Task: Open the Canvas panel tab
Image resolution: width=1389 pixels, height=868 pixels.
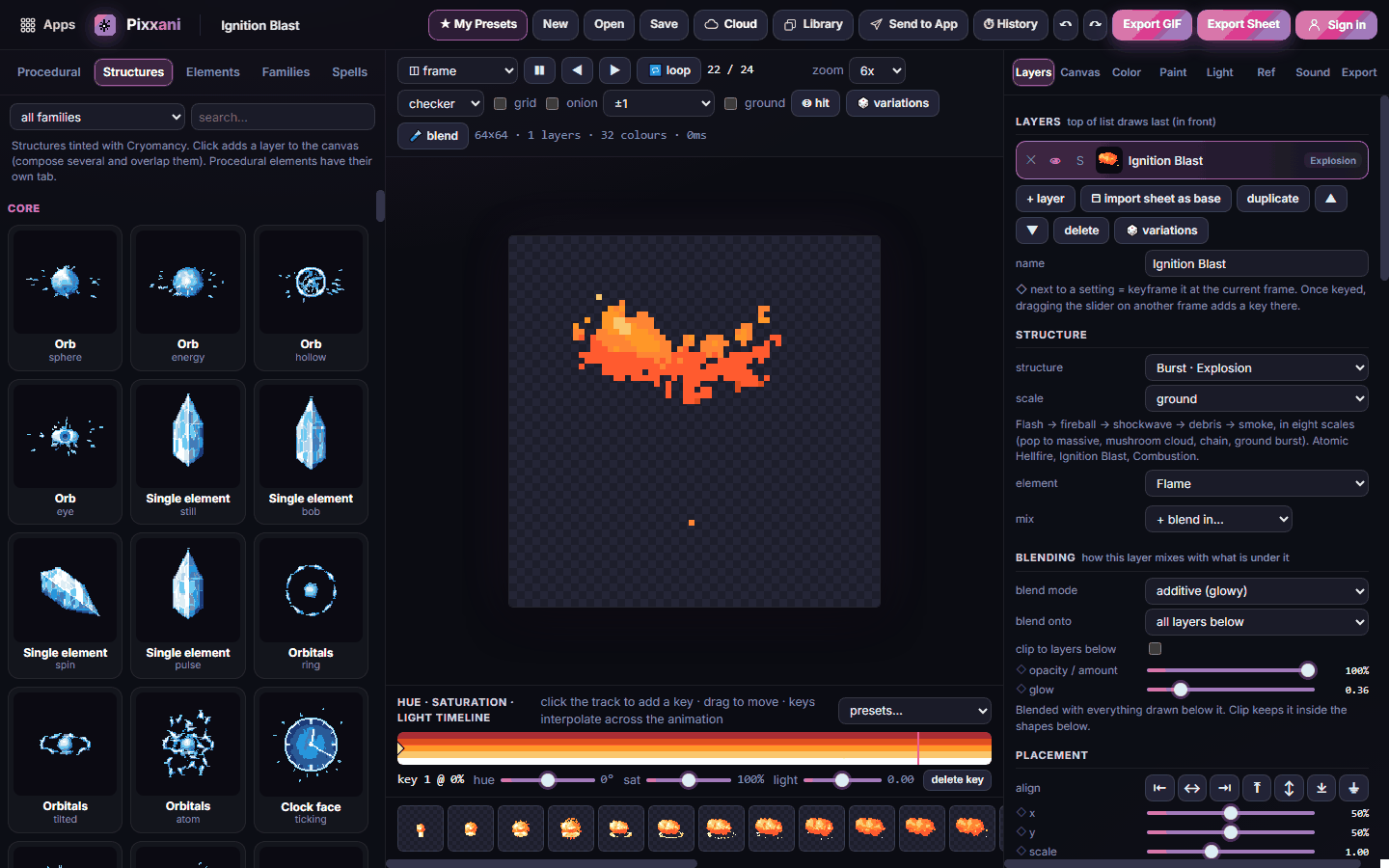Action: [x=1080, y=72]
